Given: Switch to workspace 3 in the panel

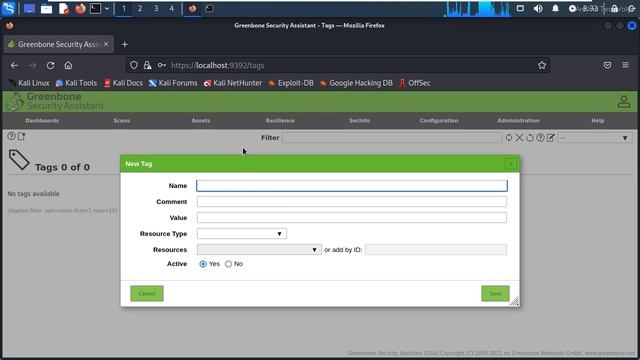Looking at the screenshot, I should pyautogui.click(x=156, y=8).
